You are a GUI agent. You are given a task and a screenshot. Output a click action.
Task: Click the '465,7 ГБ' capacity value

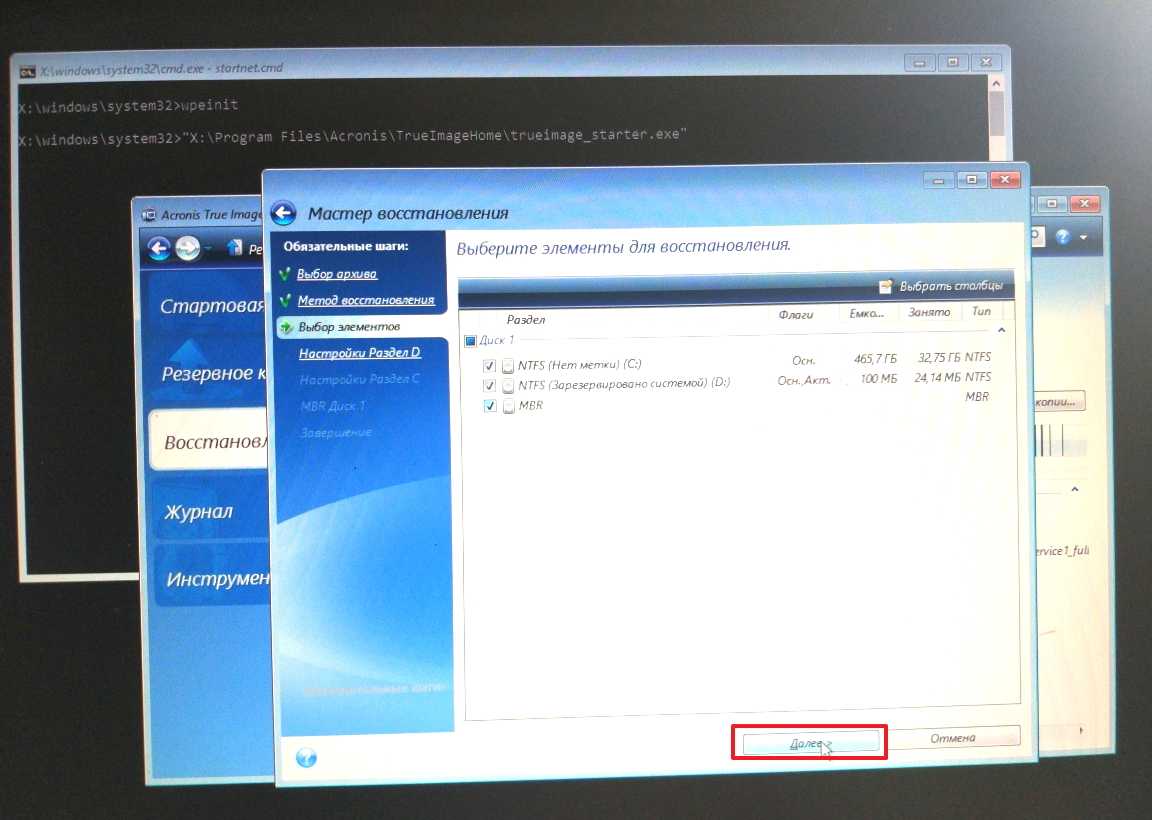coord(875,359)
